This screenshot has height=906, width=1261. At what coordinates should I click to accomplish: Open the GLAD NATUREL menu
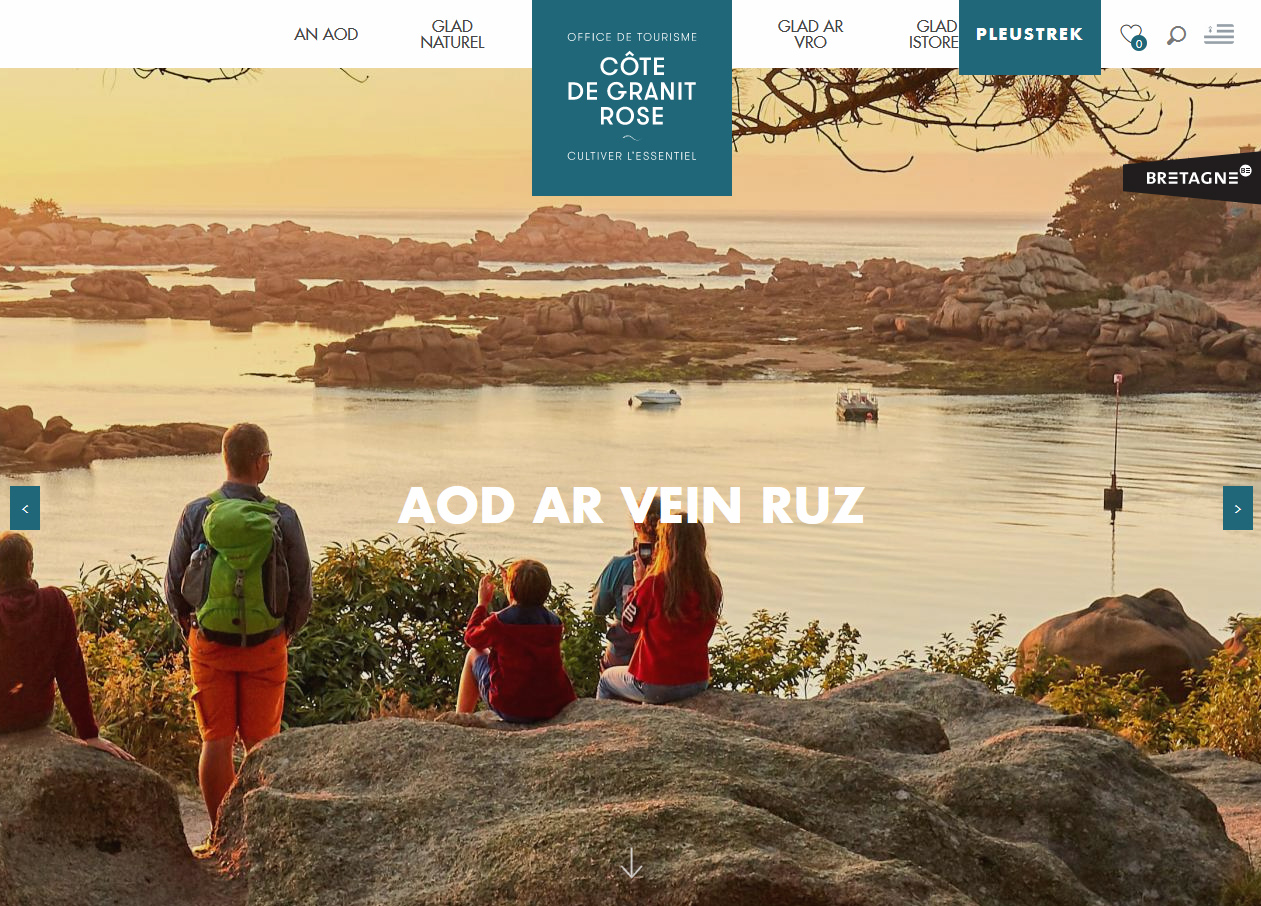[x=452, y=34]
